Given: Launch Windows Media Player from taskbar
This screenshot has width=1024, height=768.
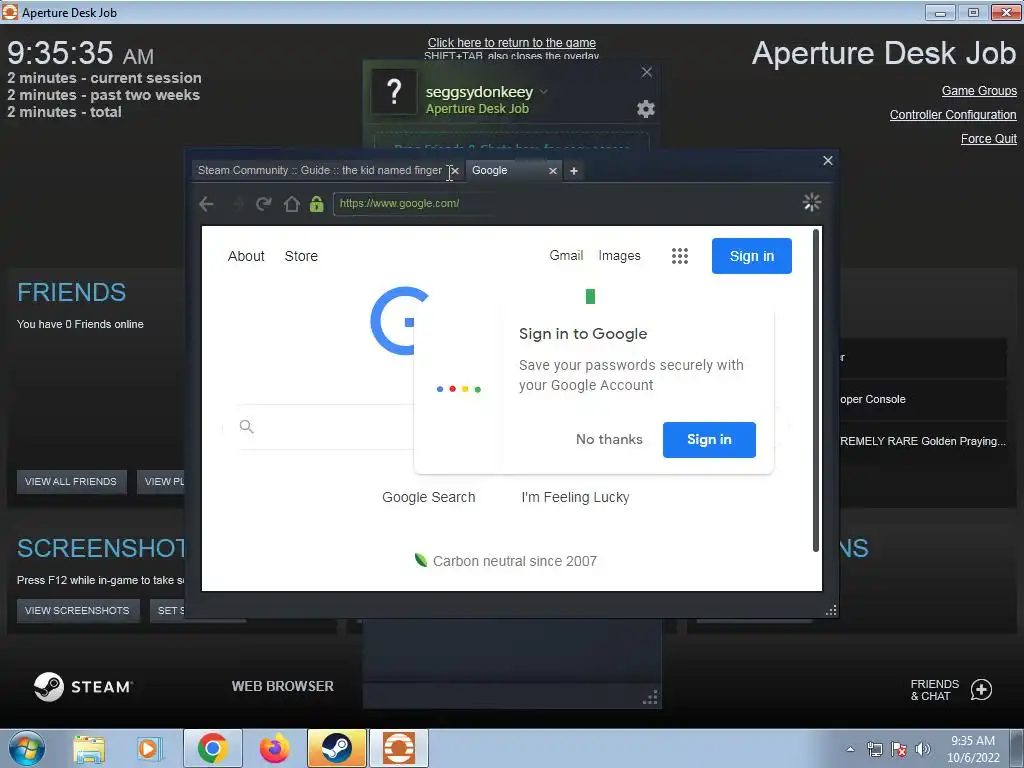Looking at the screenshot, I should click(149, 748).
